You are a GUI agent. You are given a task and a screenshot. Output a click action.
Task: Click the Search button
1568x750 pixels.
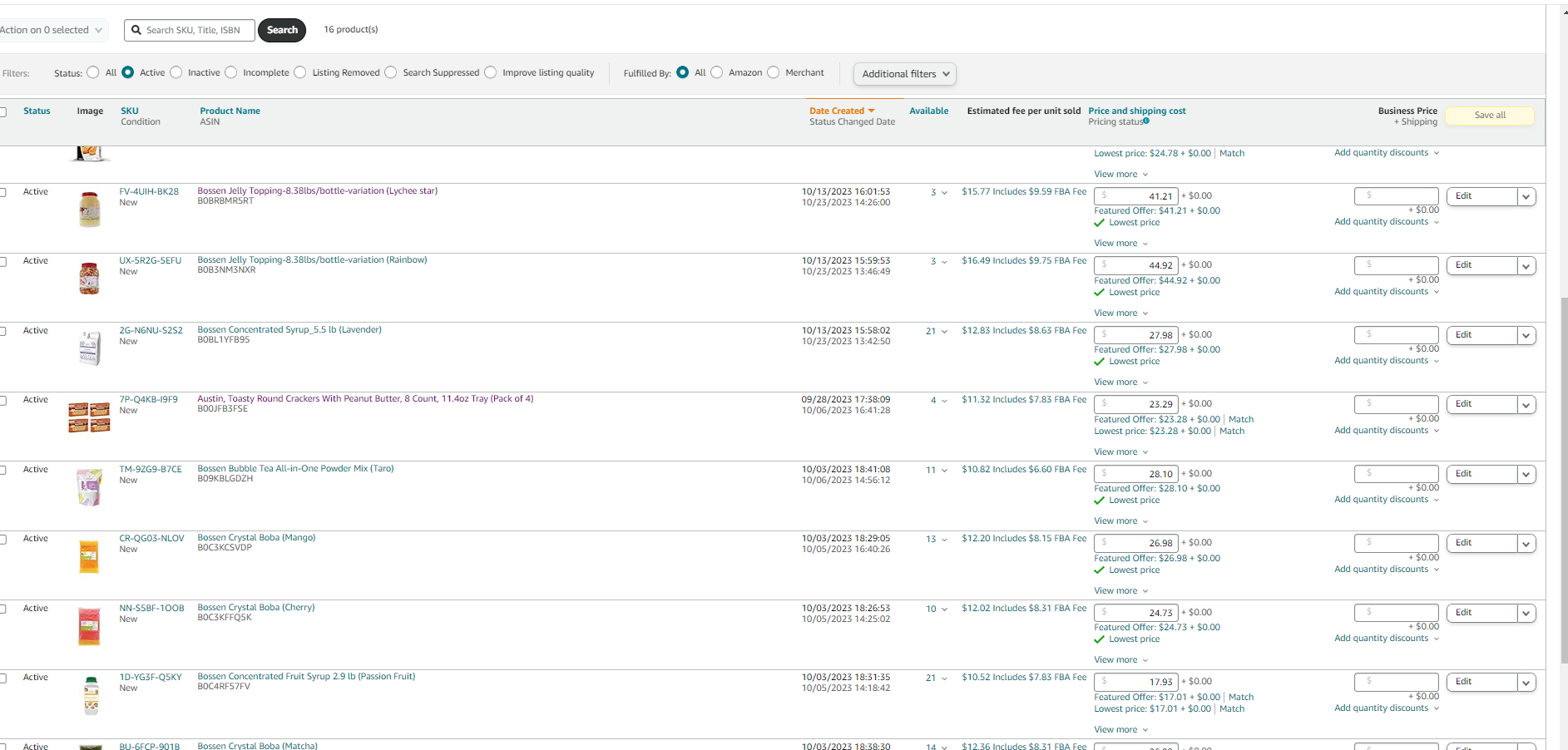tap(282, 30)
